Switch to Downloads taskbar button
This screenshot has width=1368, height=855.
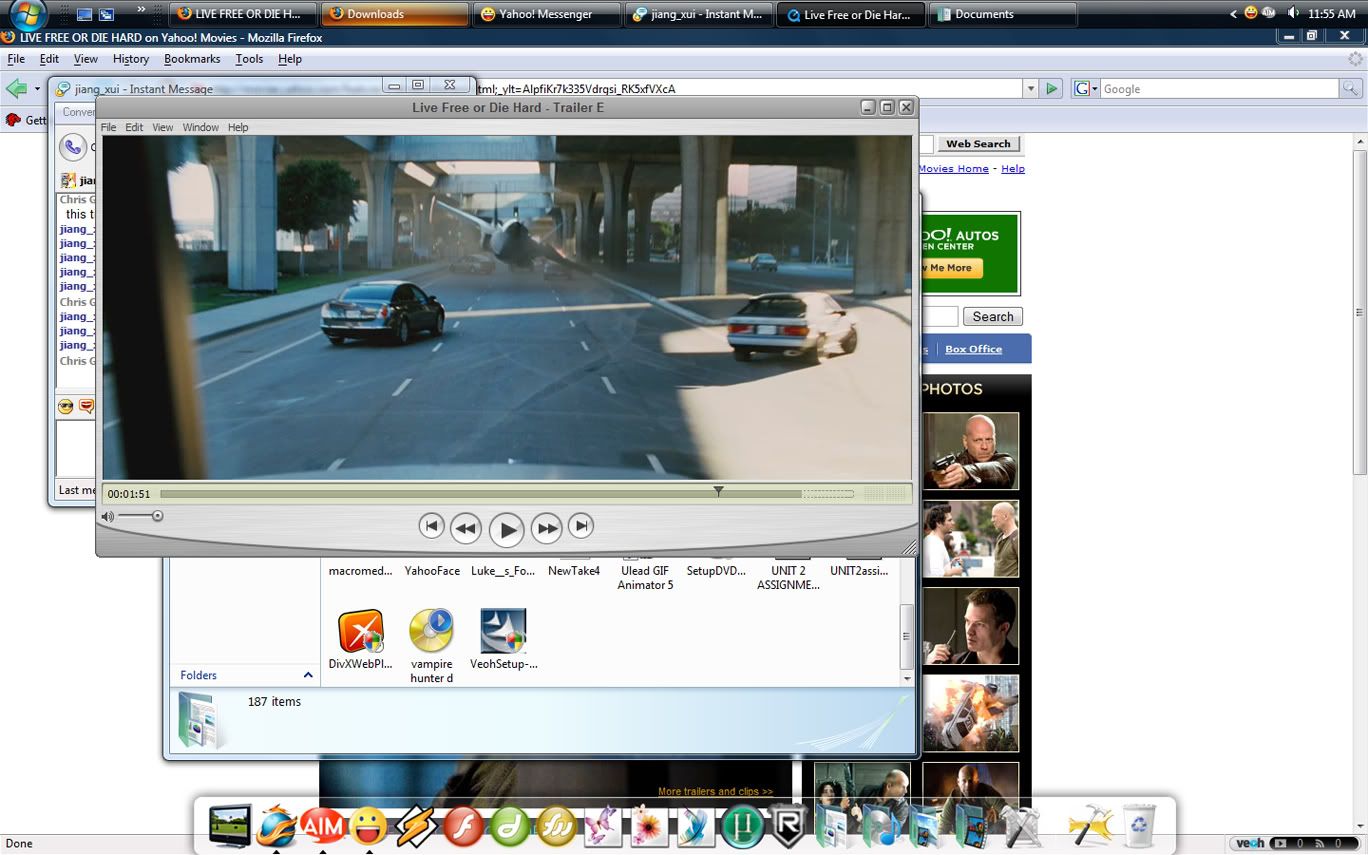click(x=395, y=14)
